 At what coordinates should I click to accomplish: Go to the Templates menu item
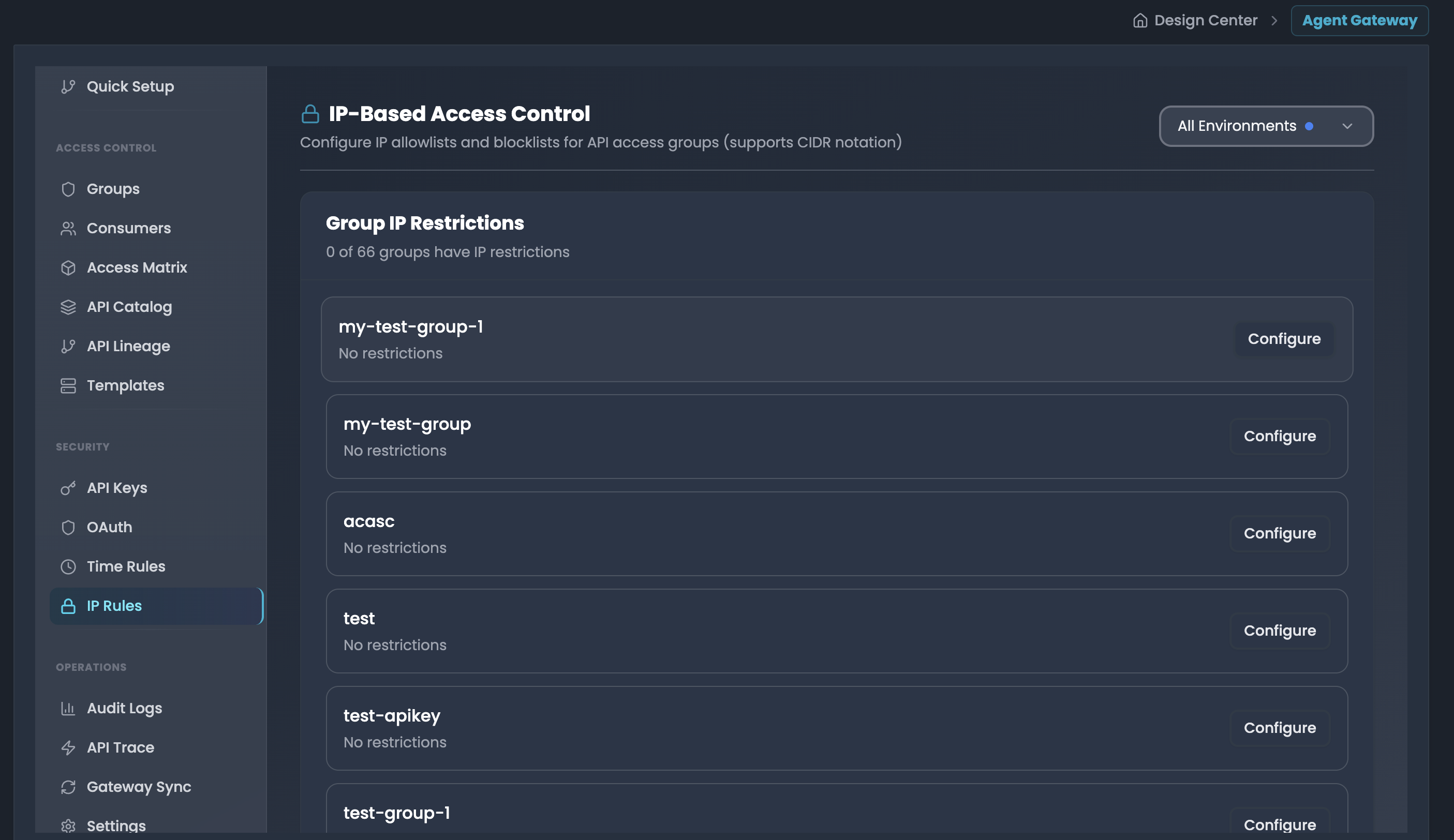tap(125, 385)
